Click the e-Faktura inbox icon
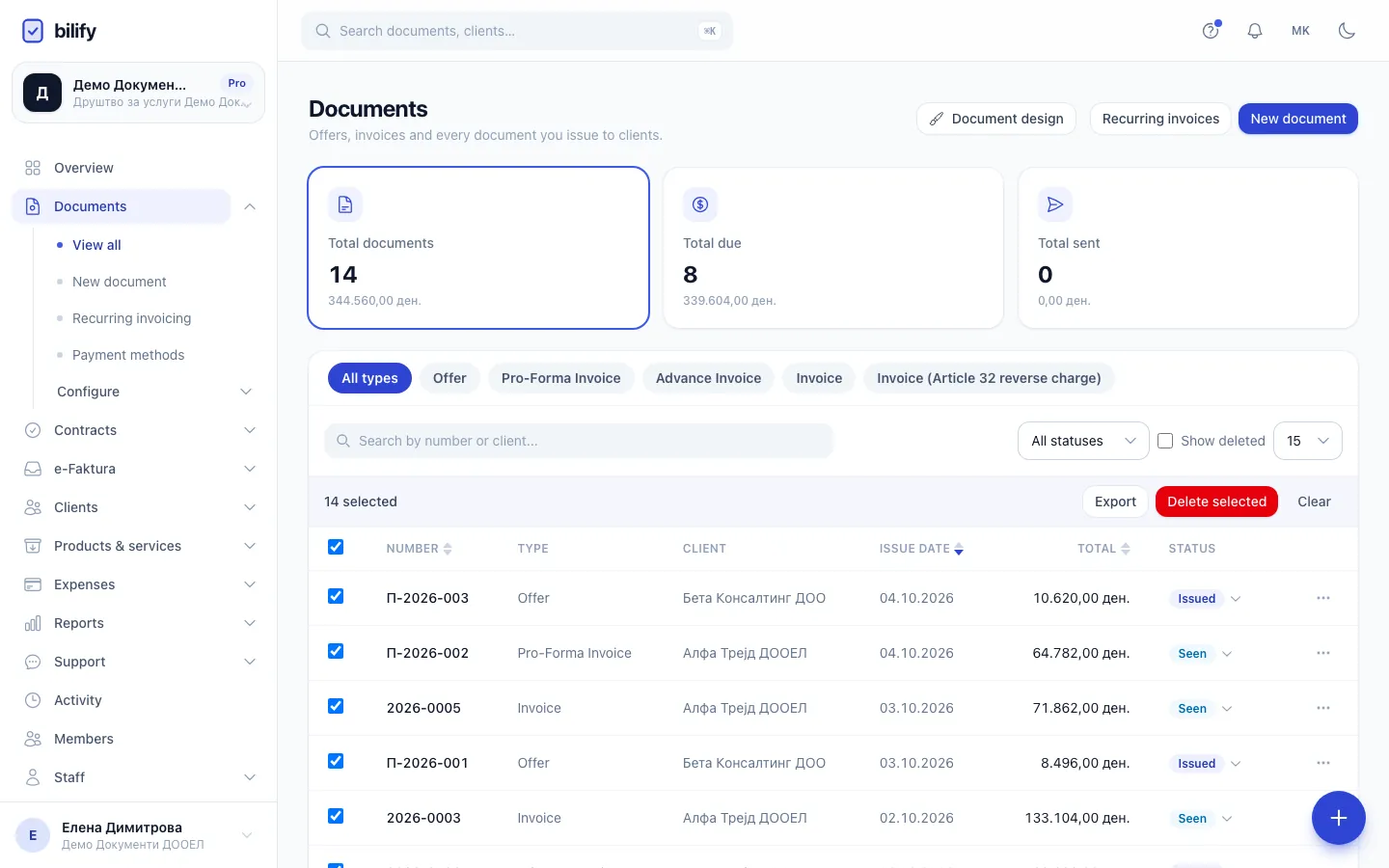1389x868 pixels. tap(33, 469)
